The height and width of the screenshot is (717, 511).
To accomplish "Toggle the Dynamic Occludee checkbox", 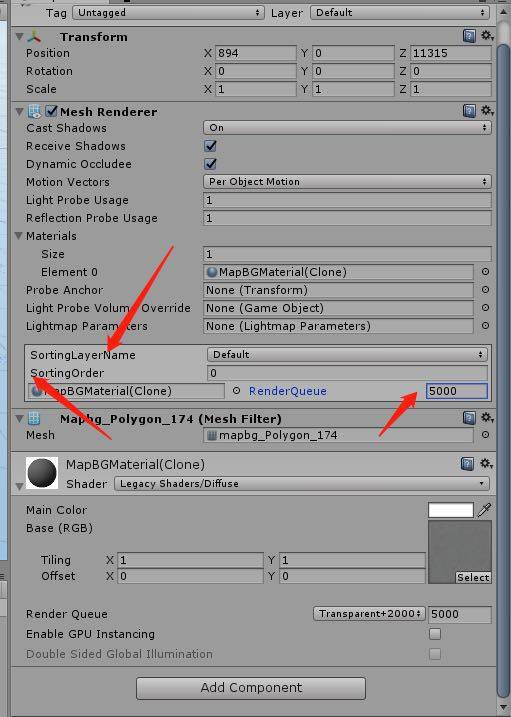I will pyautogui.click(x=210, y=164).
